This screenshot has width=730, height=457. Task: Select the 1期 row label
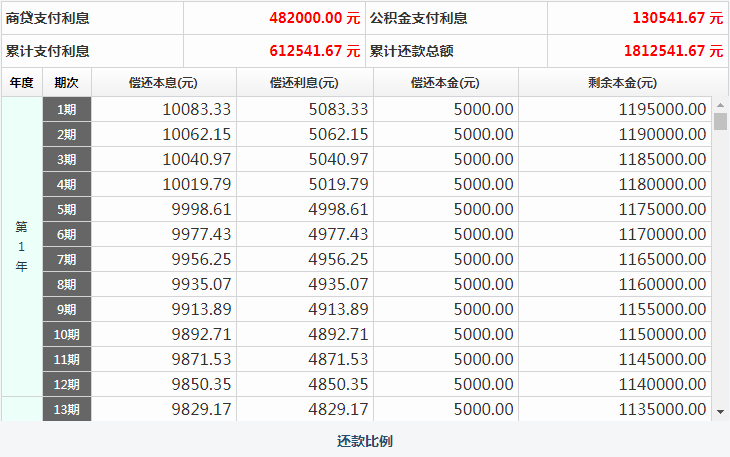pyautogui.click(x=67, y=109)
